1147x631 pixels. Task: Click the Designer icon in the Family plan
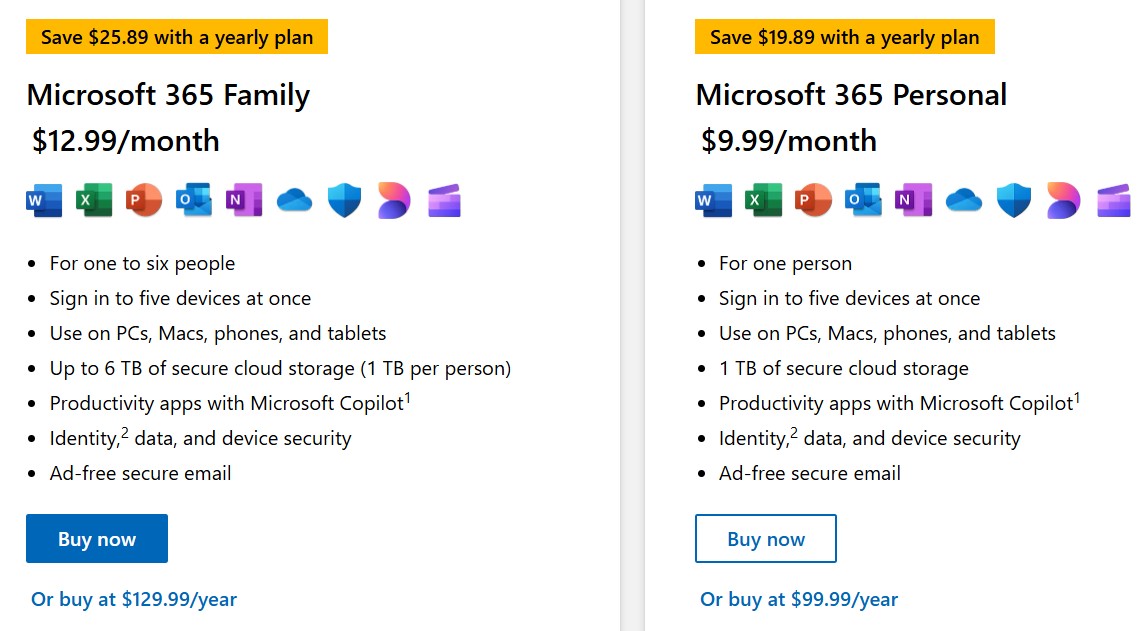[x=394, y=200]
